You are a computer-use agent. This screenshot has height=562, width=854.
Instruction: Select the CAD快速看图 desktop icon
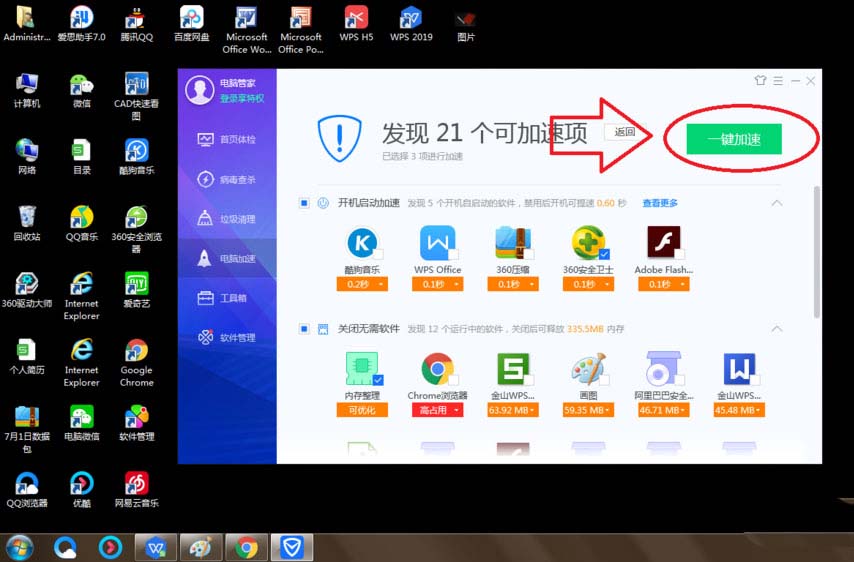tap(136, 97)
